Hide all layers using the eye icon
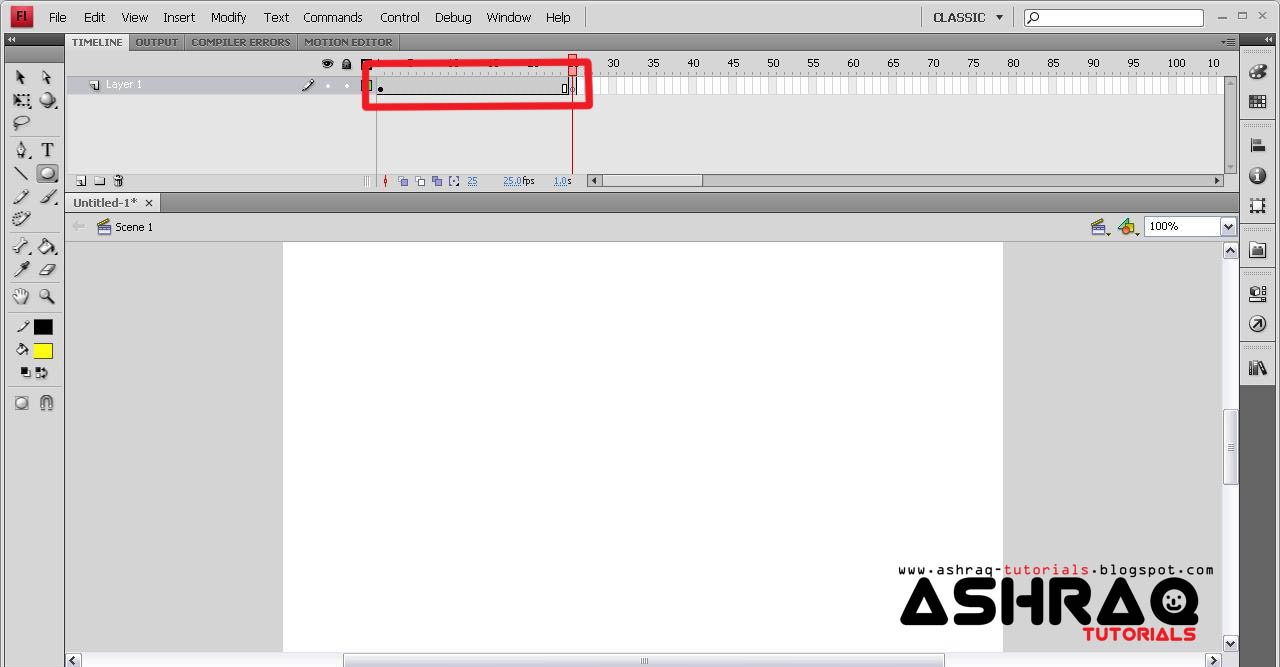Image resolution: width=1280 pixels, height=667 pixels. pos(327,63)
